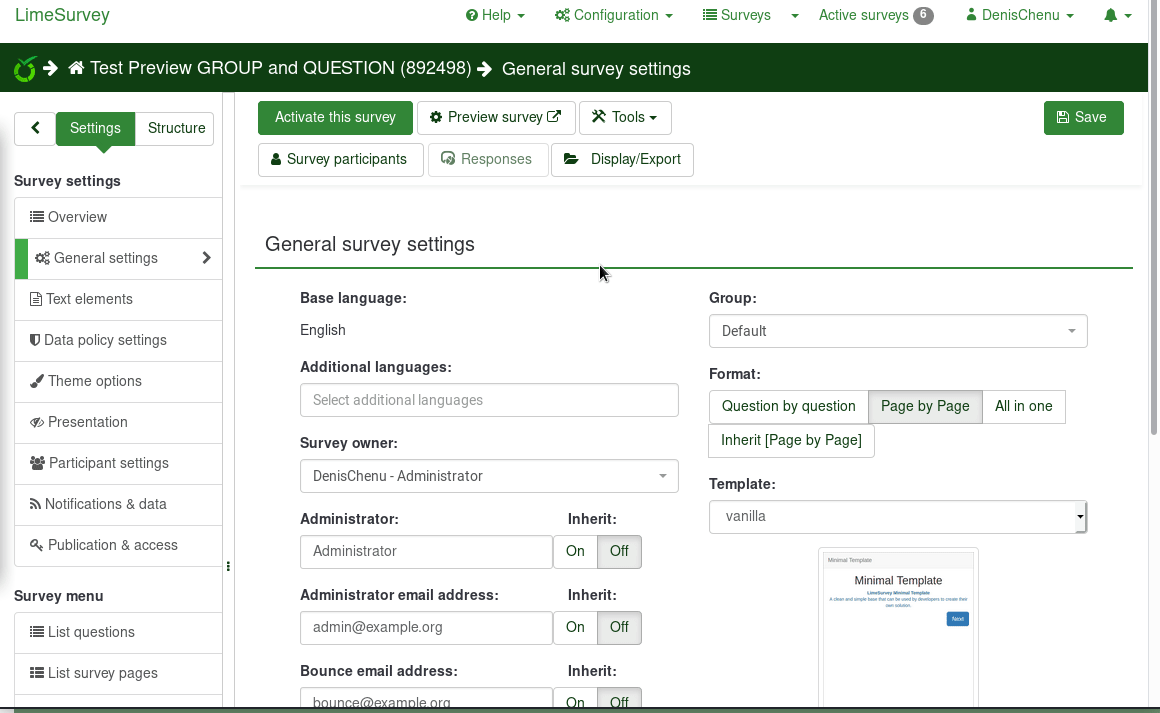The width and height of the screenshot is (1160, 713).
Task: Click the Additional languages input field
Action: (x=488, y=400)
